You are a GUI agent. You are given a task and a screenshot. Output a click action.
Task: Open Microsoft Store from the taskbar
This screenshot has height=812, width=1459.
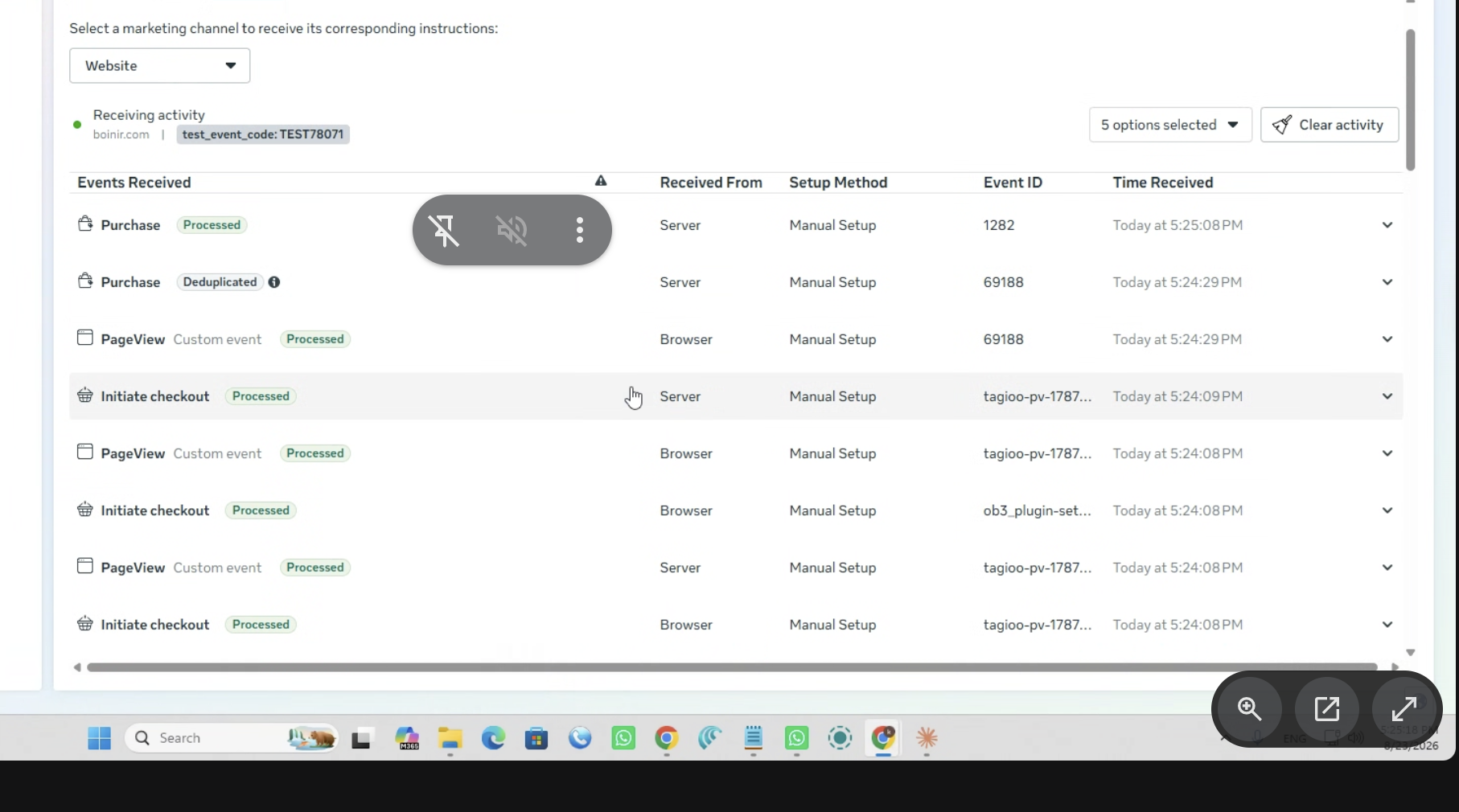coord(536,738)
